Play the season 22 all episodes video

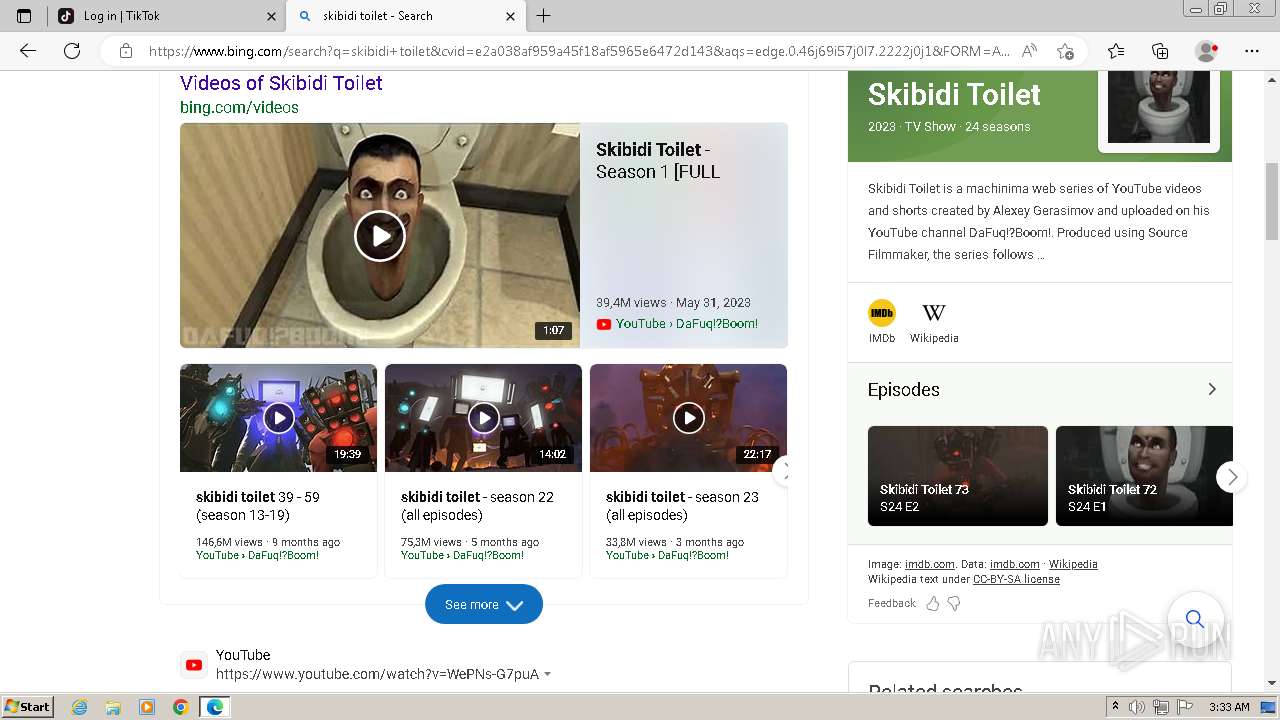click(483, 418)
